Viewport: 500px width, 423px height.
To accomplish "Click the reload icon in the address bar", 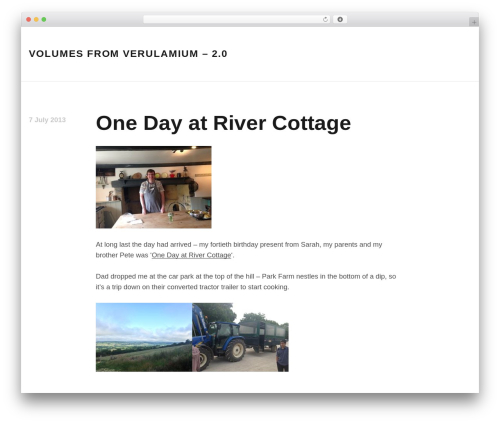I will pos(325,20).
